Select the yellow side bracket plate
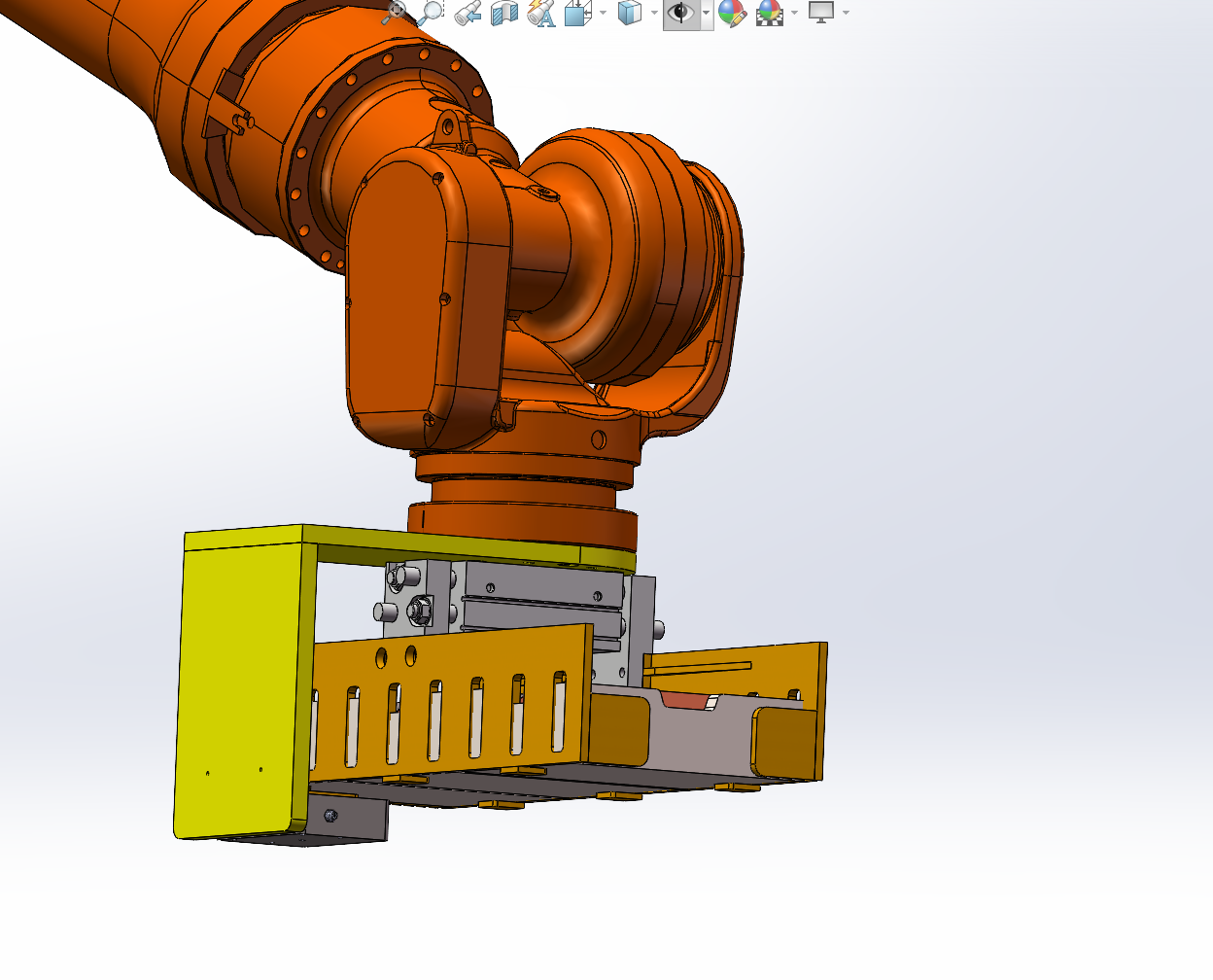Image resolution: width=1213 pixels, height=980 pixels. click(239, 689)
